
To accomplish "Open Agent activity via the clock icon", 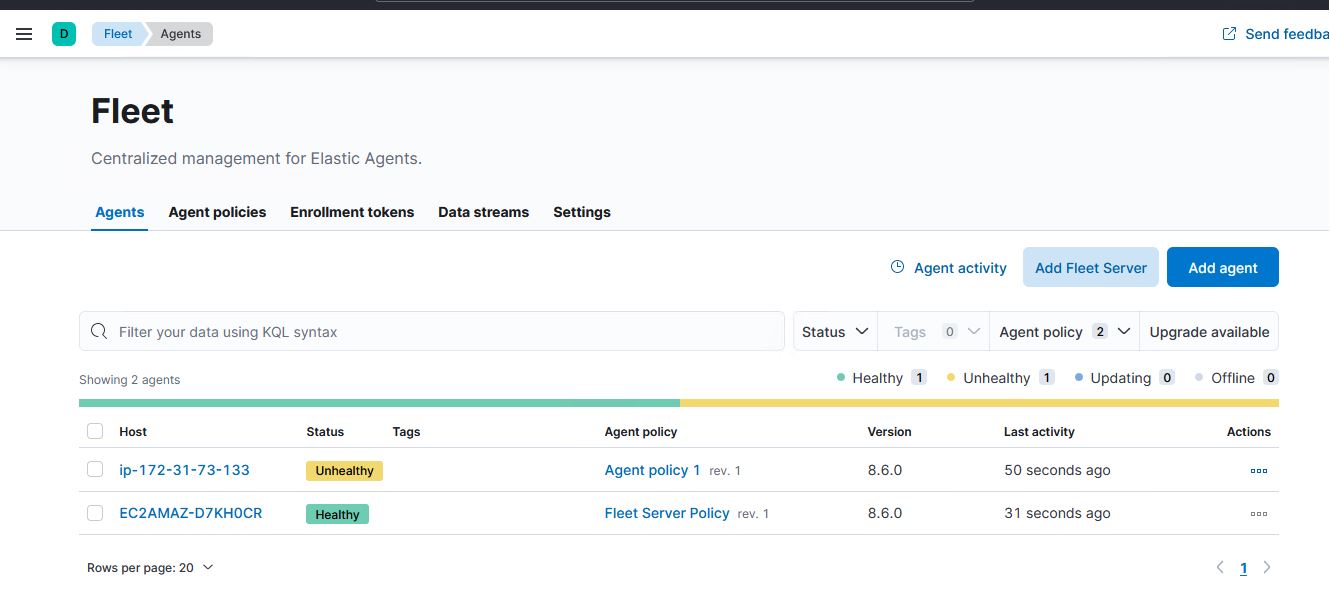I will click(x=895, y=267).
